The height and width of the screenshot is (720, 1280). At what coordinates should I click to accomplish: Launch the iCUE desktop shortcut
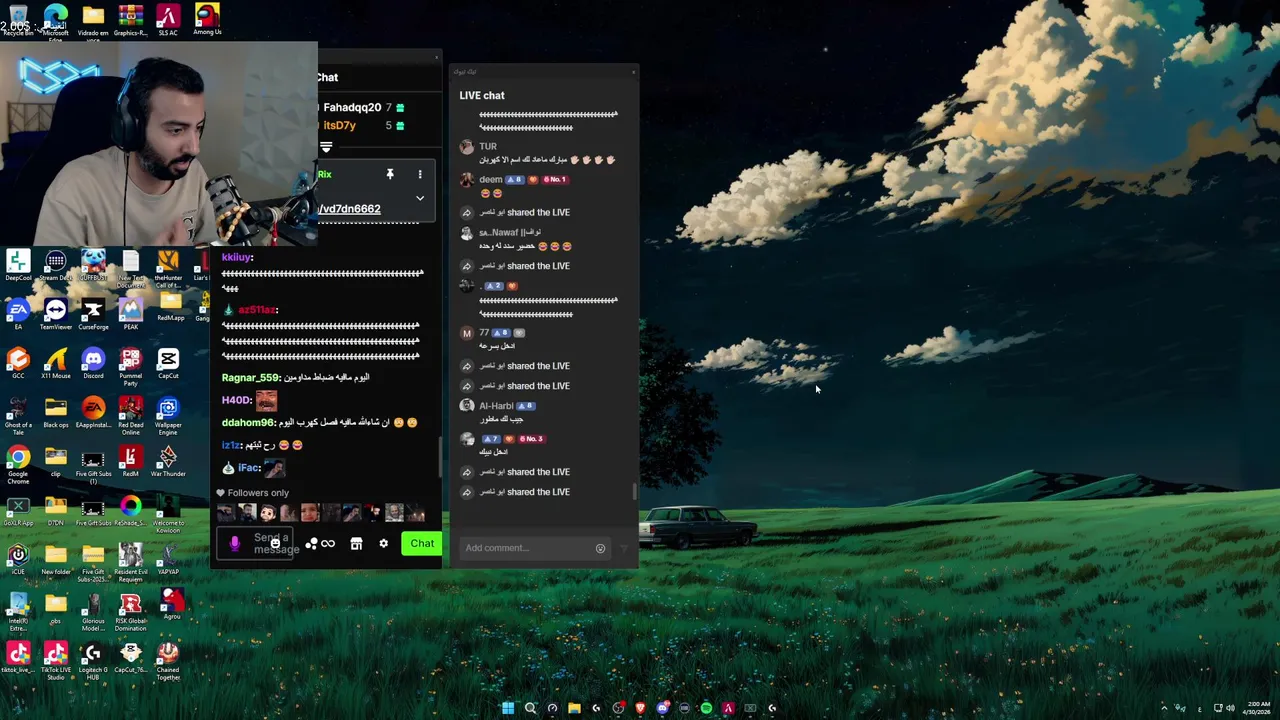click(x=18, y=559)
